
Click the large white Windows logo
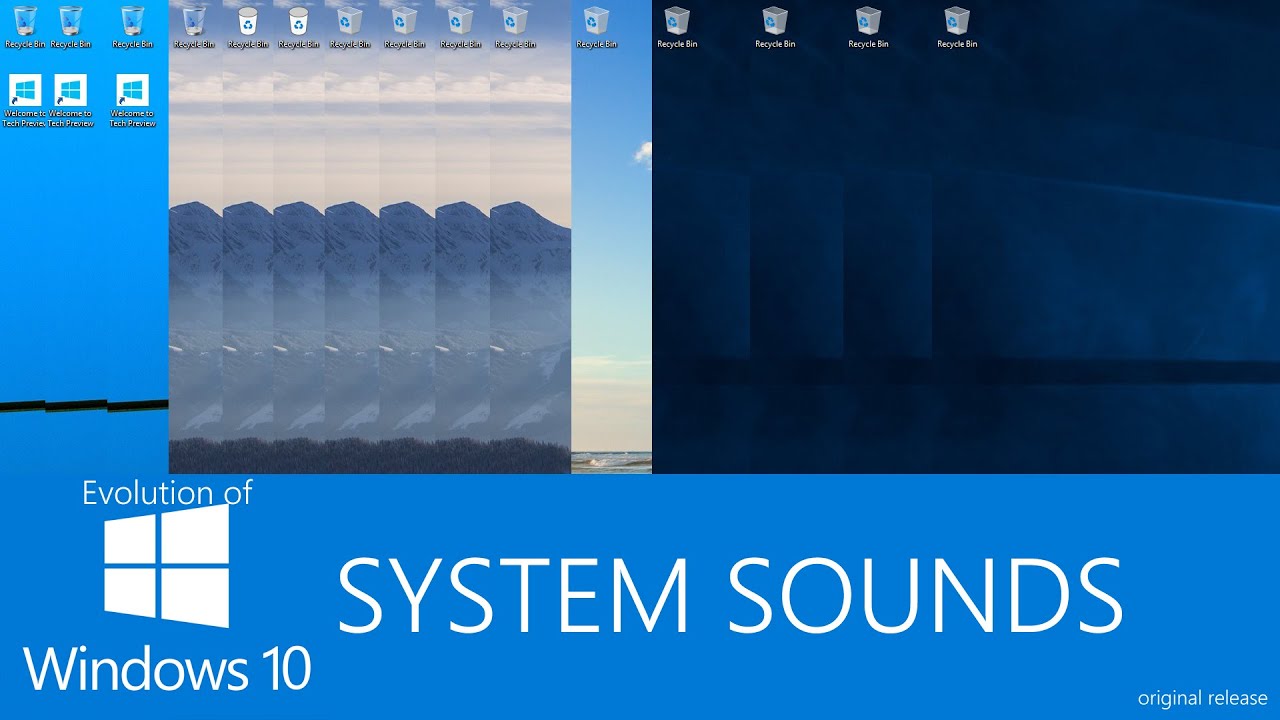[x=167, y=566]
